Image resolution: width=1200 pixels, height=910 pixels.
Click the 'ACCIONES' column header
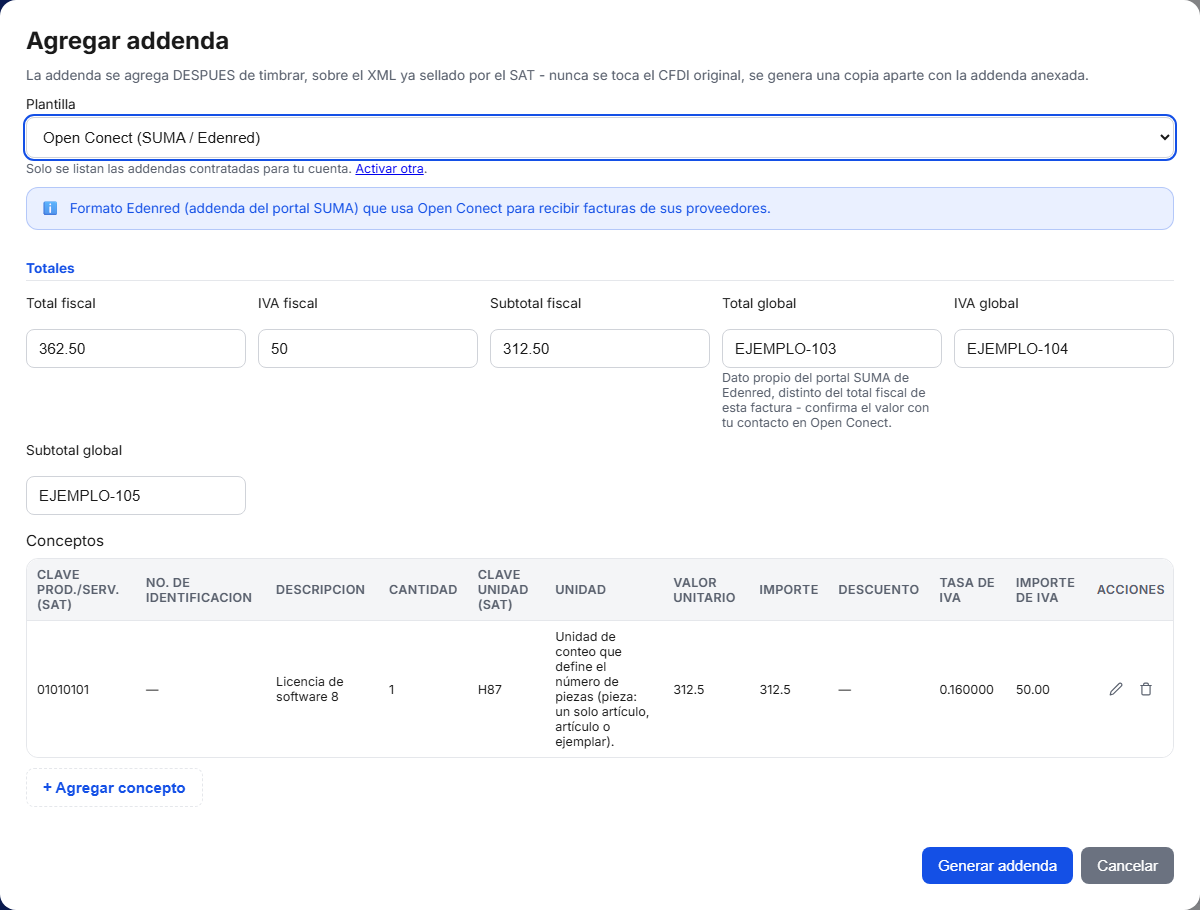(x=1130, y=590)
